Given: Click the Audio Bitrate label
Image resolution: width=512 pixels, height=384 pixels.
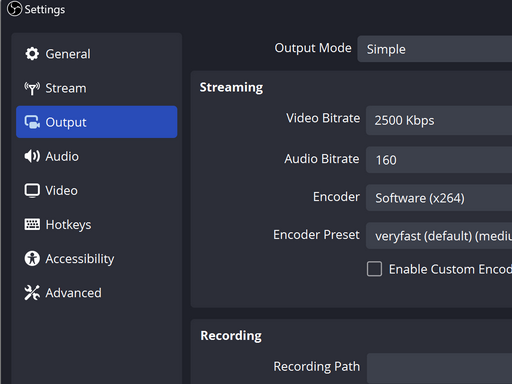Looking at the screenshot, I should pyautogui.click(x=322, y=159).
